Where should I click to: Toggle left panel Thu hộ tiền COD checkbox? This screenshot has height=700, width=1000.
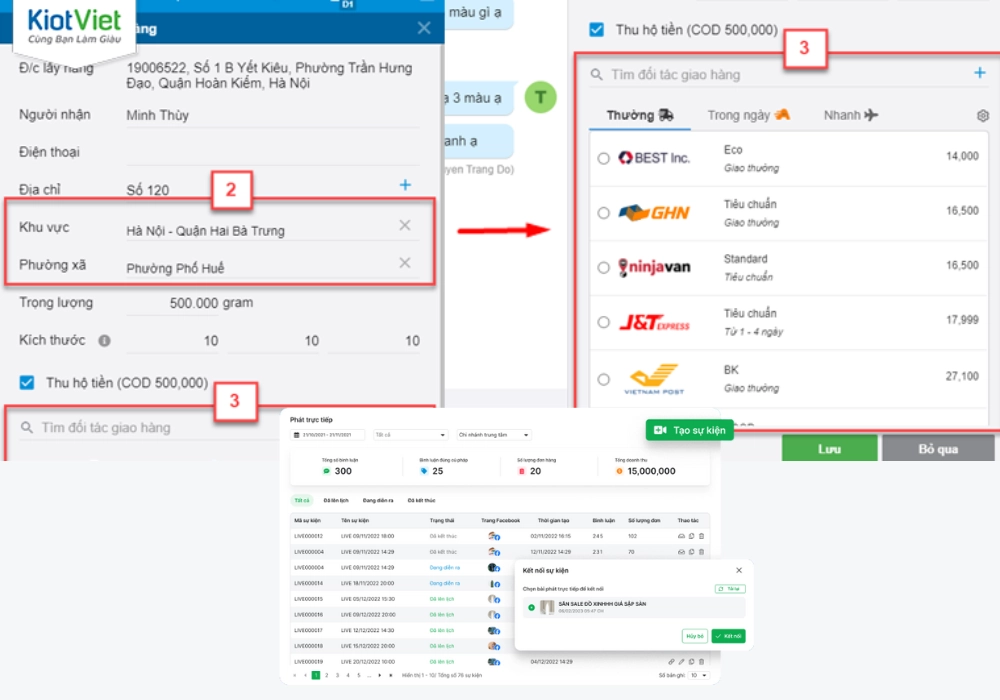[x=27, y=383]
